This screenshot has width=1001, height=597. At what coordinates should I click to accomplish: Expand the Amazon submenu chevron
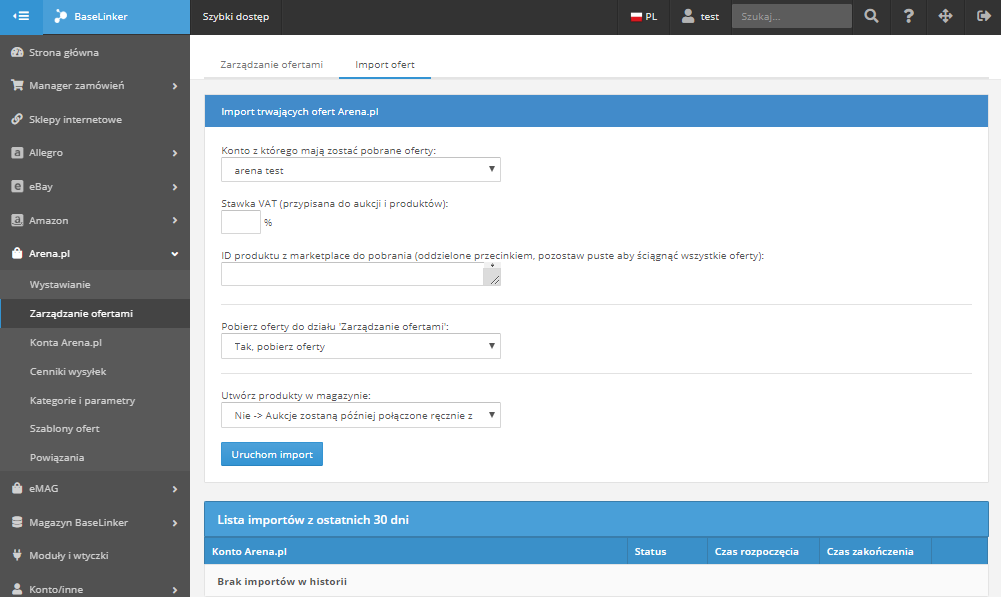174,220
